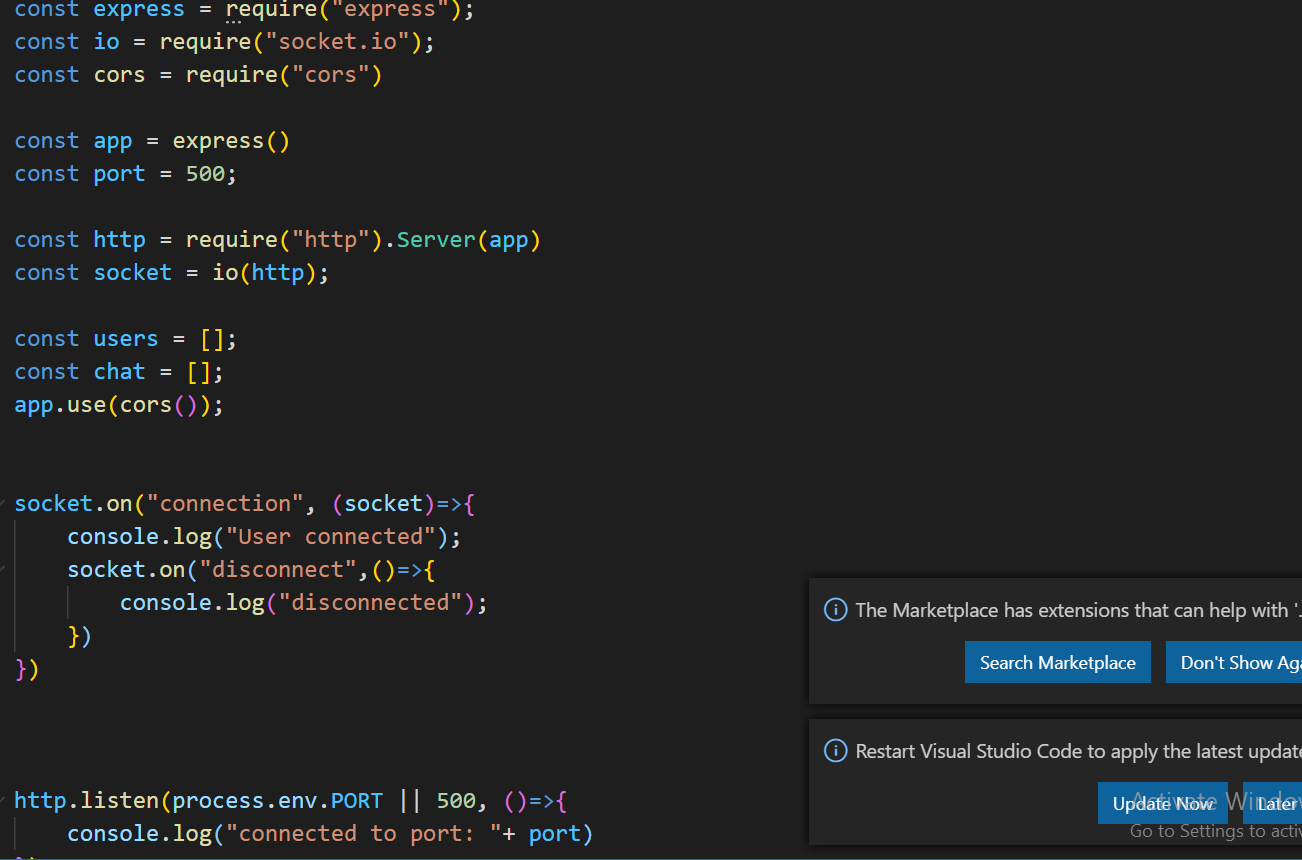The width and height of the screenshot is (1302, 860).
Task: Choose Later in the update notification
Action: 1272,803
